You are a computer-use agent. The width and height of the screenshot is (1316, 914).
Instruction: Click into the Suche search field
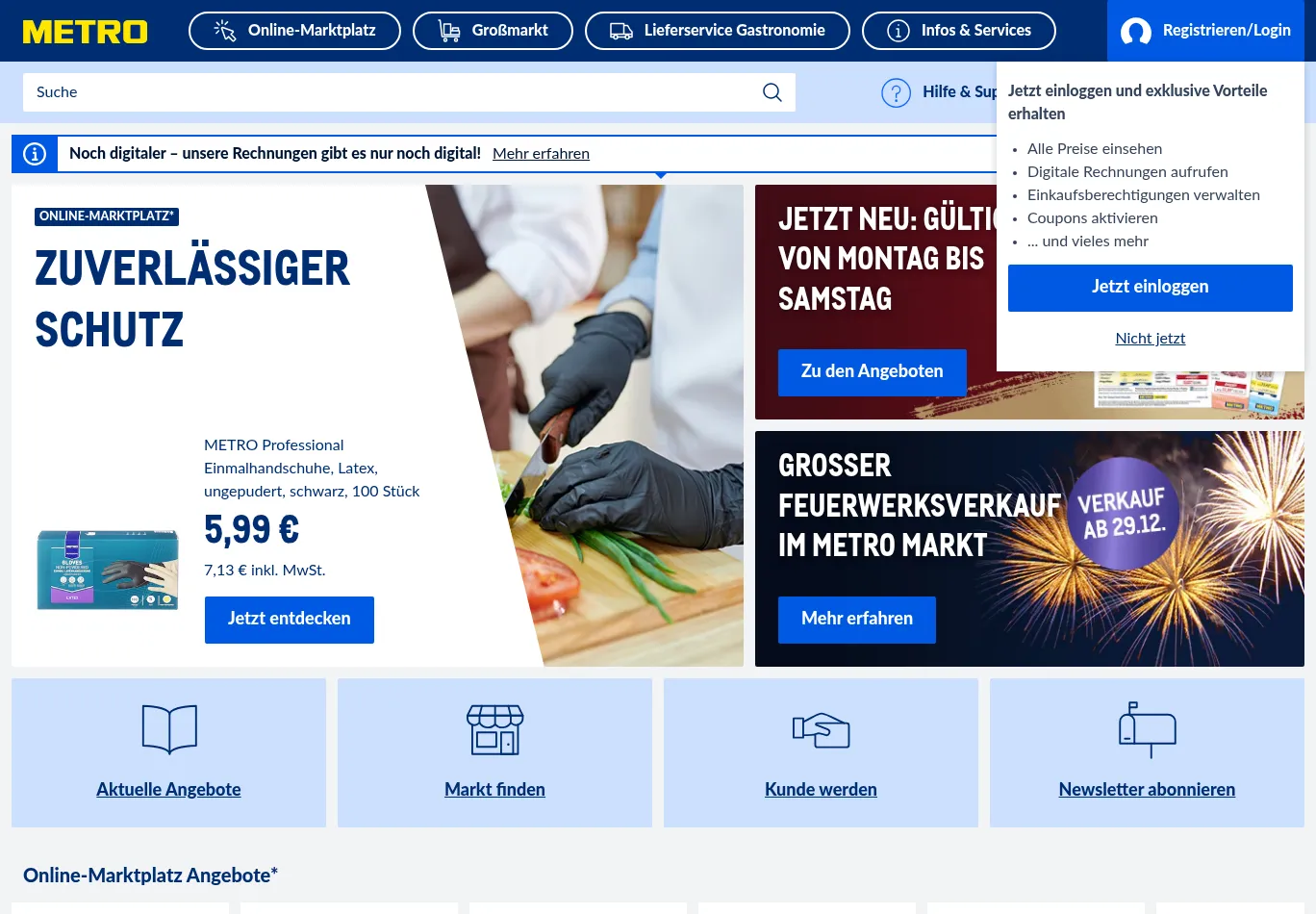tap(385, 92)
